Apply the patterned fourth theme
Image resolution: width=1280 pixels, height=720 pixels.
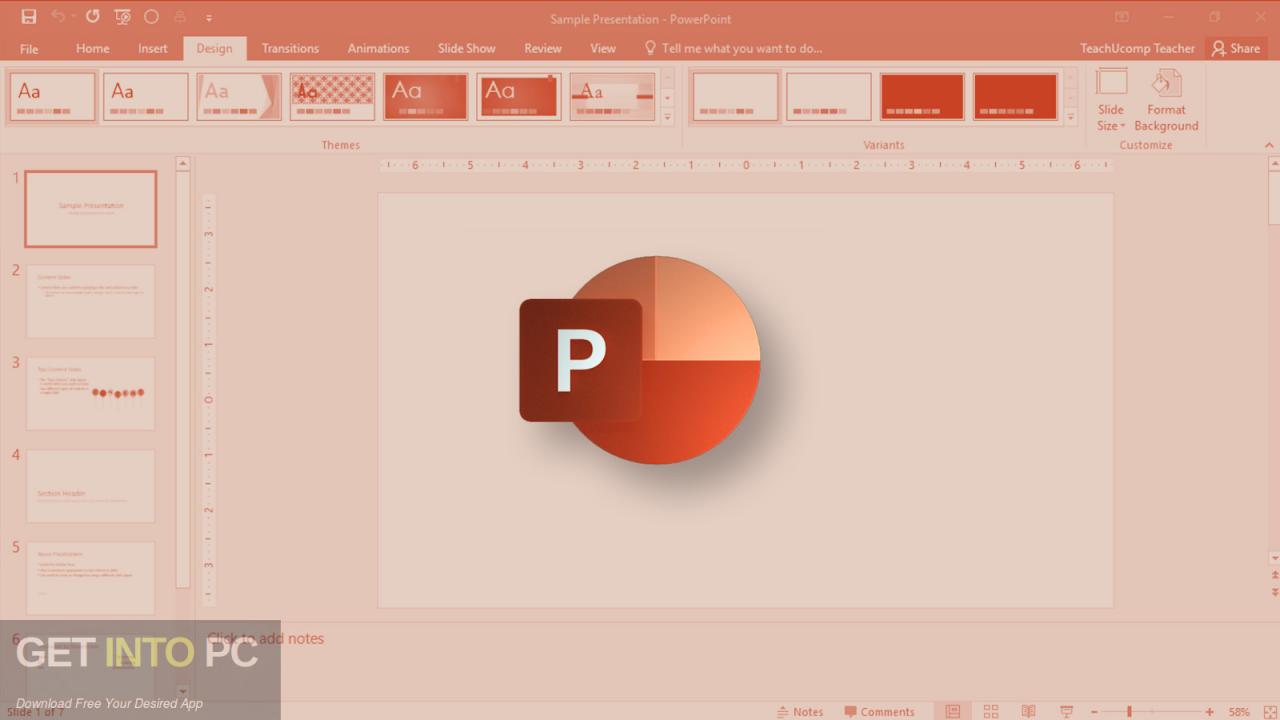332,97
